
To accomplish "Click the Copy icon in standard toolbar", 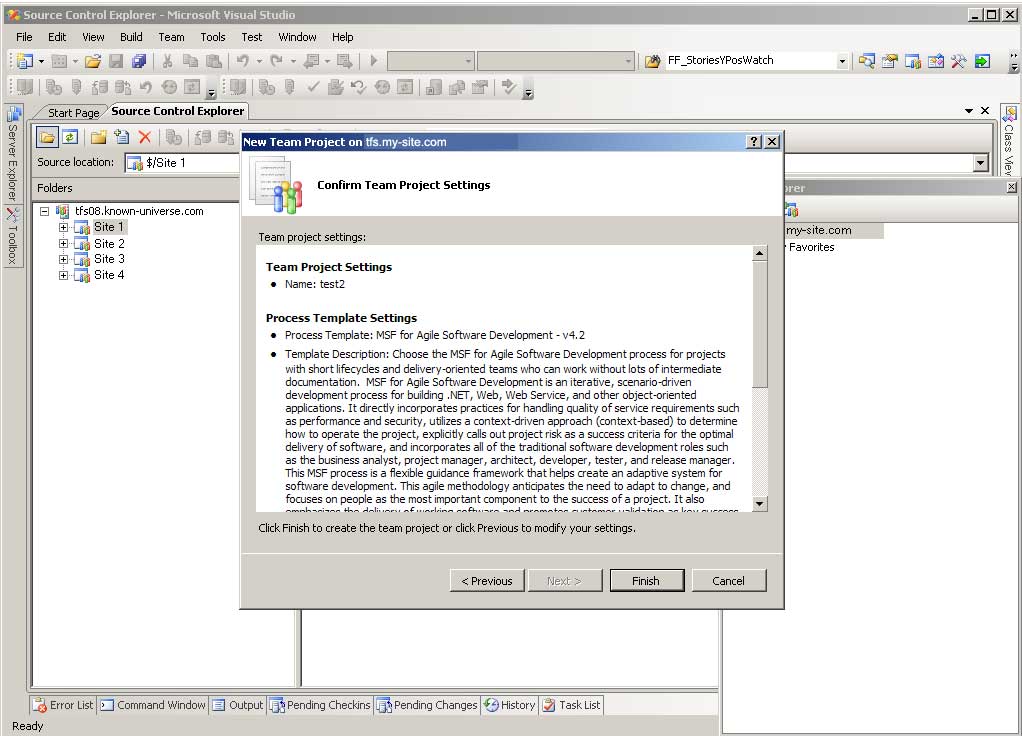I will tap(190, 61).
